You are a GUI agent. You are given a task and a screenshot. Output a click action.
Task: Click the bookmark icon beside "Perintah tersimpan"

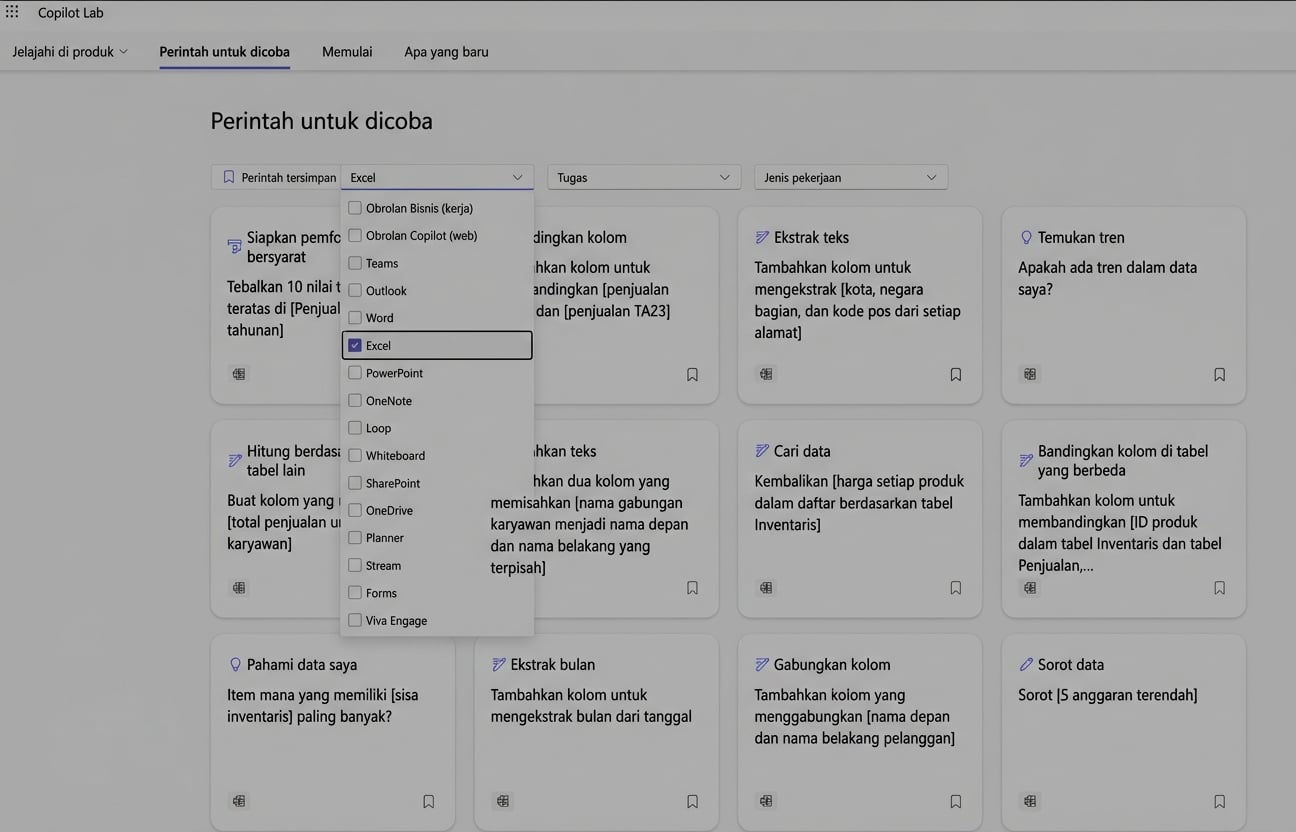pos(227,176)
